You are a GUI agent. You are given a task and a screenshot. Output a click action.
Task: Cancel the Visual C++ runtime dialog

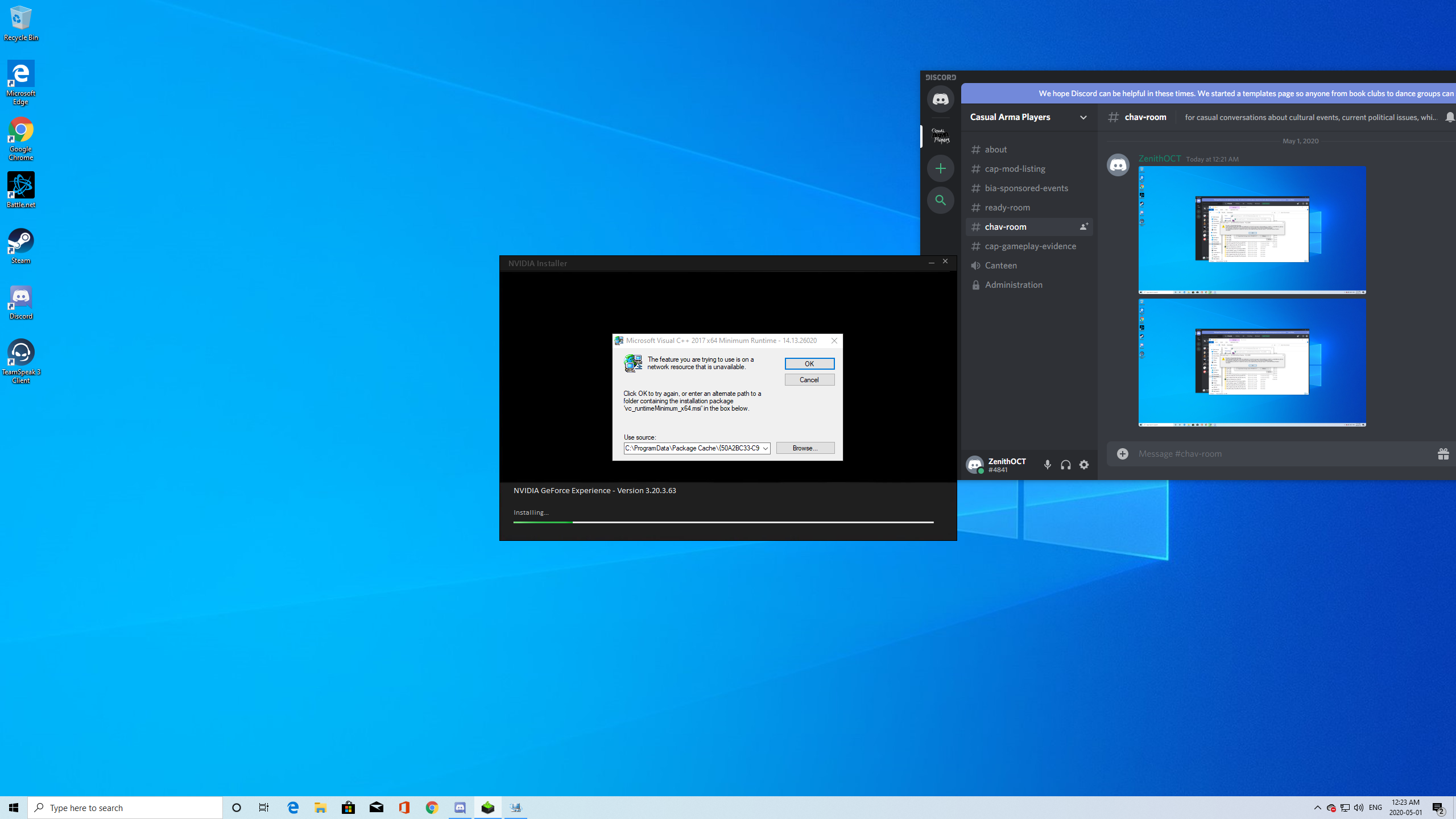point(809,379)
